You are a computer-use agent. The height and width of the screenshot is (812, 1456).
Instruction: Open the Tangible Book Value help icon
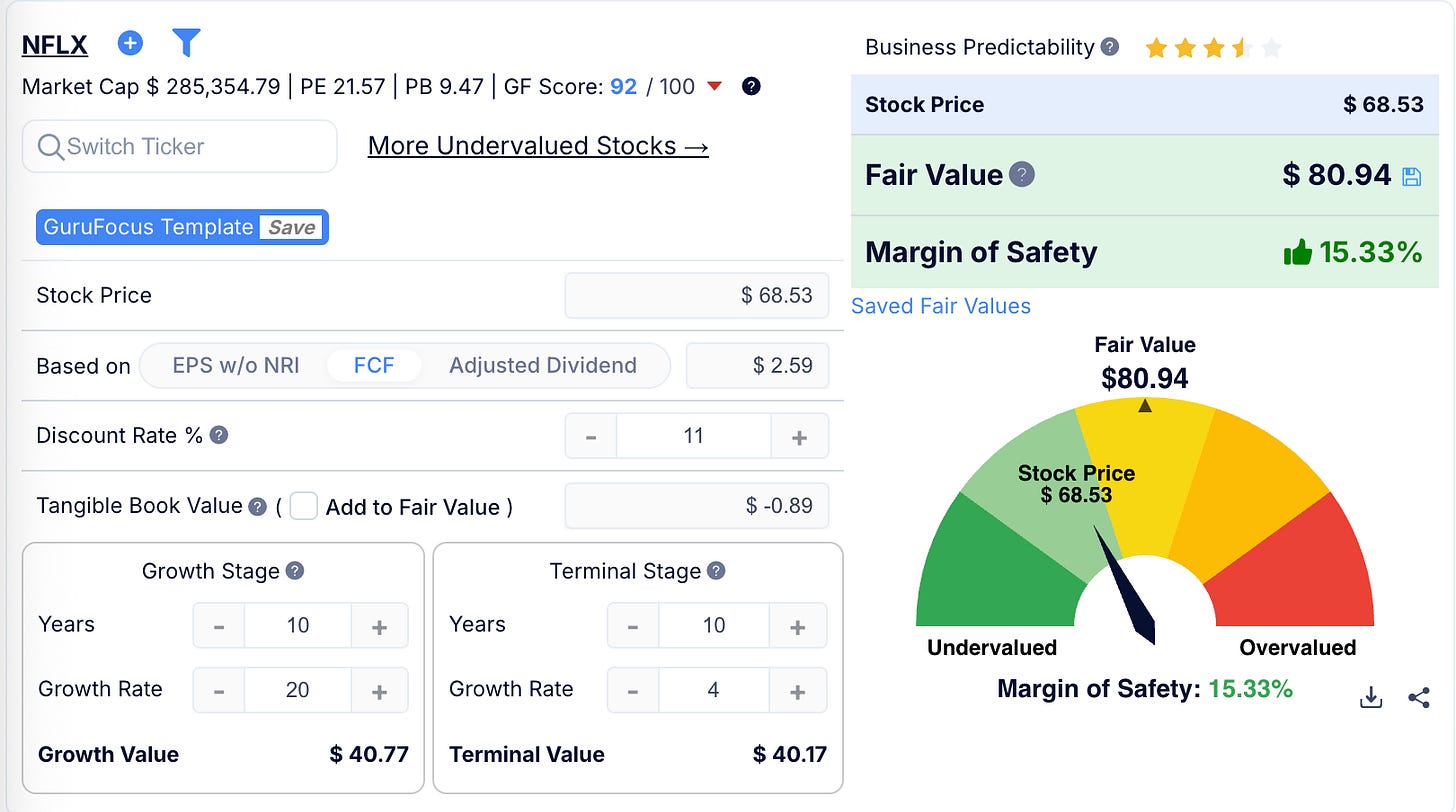click(x=258, y=506)
